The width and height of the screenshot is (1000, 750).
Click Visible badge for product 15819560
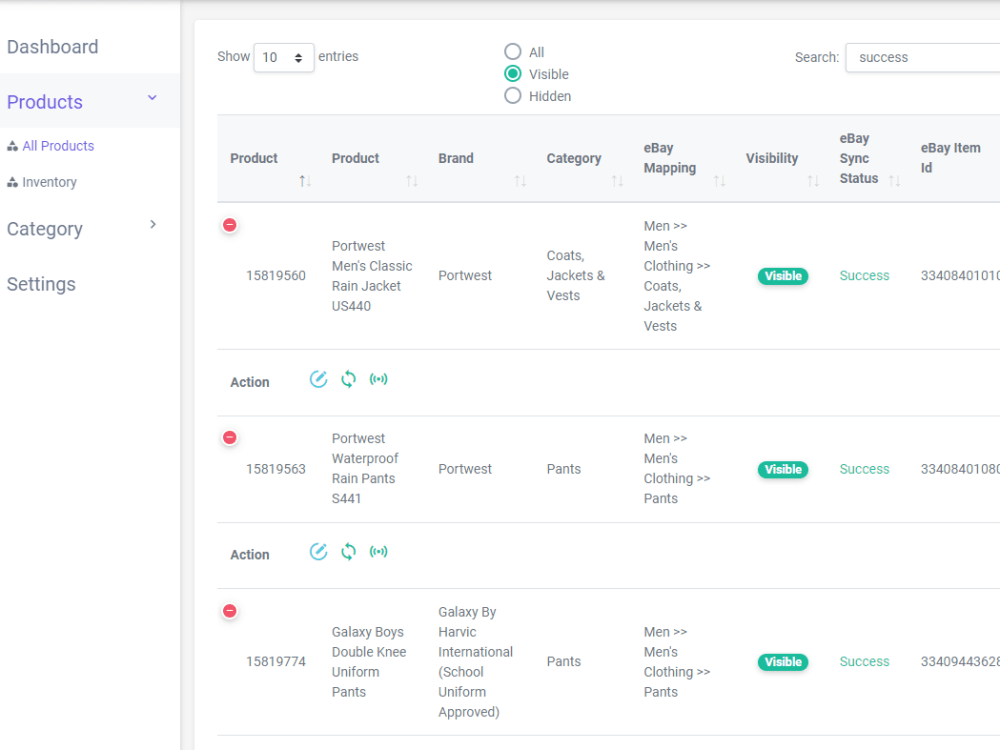(x=783, y=276)
